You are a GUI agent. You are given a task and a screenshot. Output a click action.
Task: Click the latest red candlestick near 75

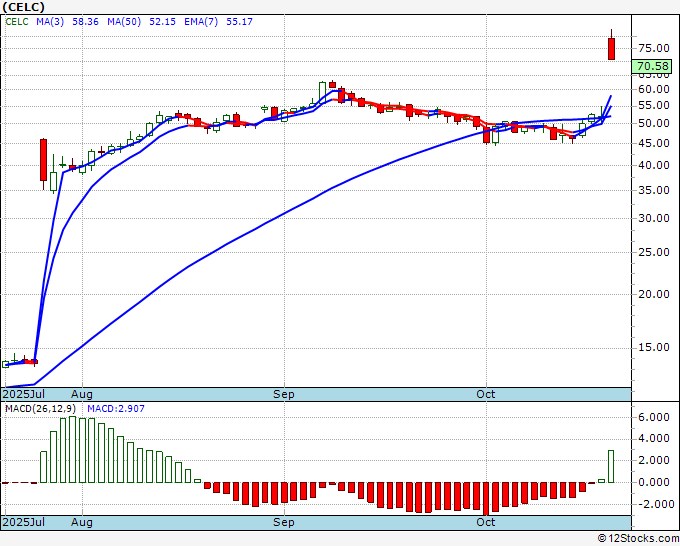click(x=611, y=49)
